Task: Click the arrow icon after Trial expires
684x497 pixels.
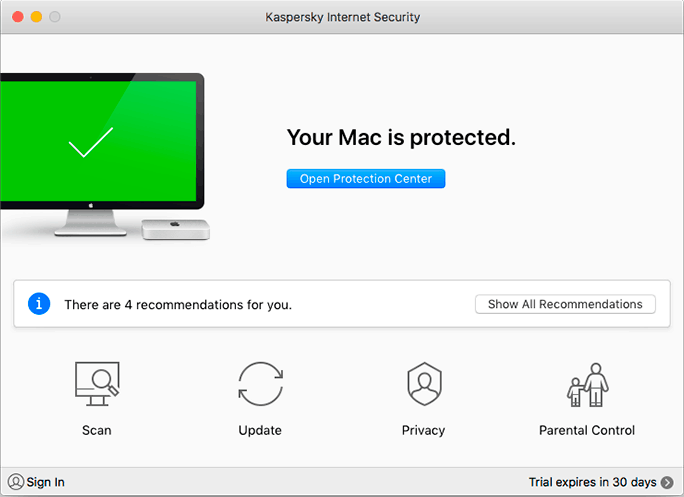Action: 667,482
